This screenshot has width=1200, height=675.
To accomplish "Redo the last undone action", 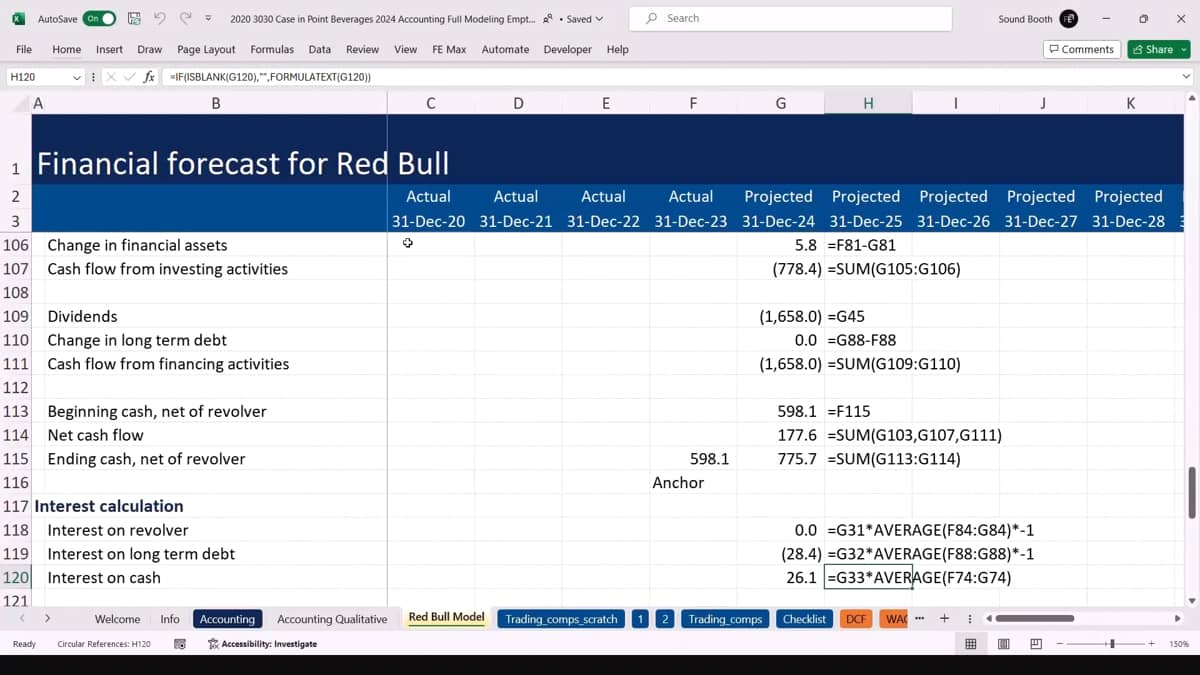I will [185, 19].
